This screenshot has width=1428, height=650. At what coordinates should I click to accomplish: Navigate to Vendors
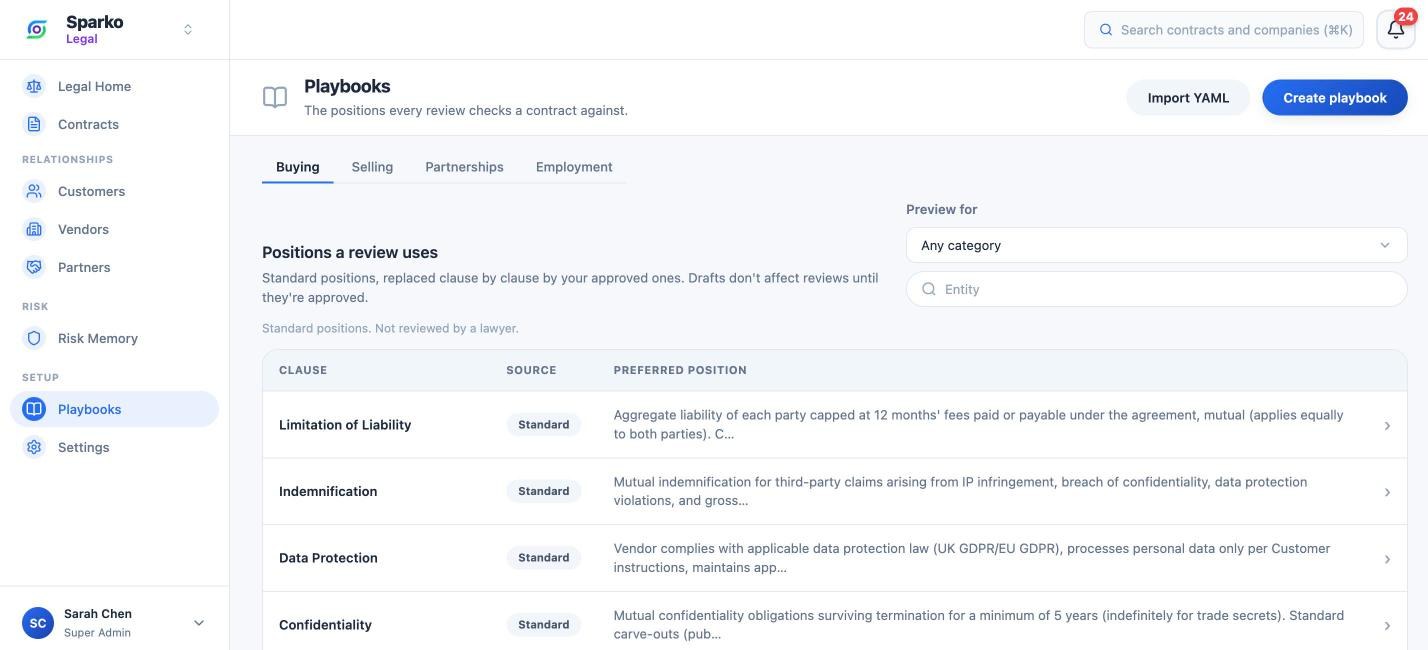click(x=114, y=229)
